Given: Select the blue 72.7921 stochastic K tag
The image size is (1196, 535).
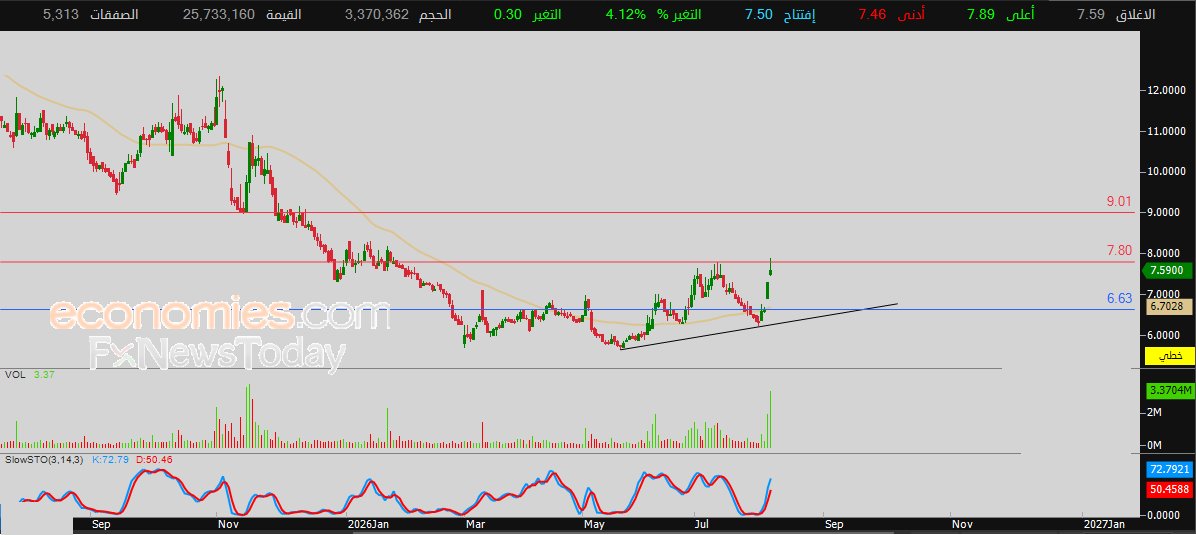Looking at the screenshot, I should pyautogui.click(x=1169, y=468).
